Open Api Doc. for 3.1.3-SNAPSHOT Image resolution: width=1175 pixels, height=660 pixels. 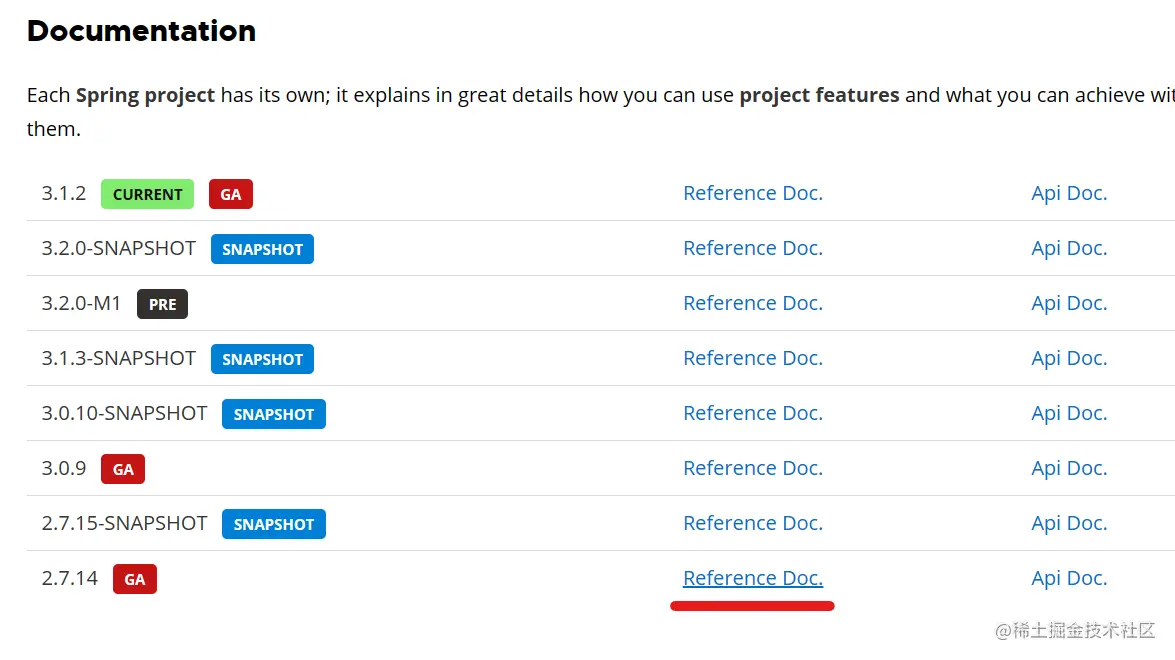click(x=1069, y=358)
